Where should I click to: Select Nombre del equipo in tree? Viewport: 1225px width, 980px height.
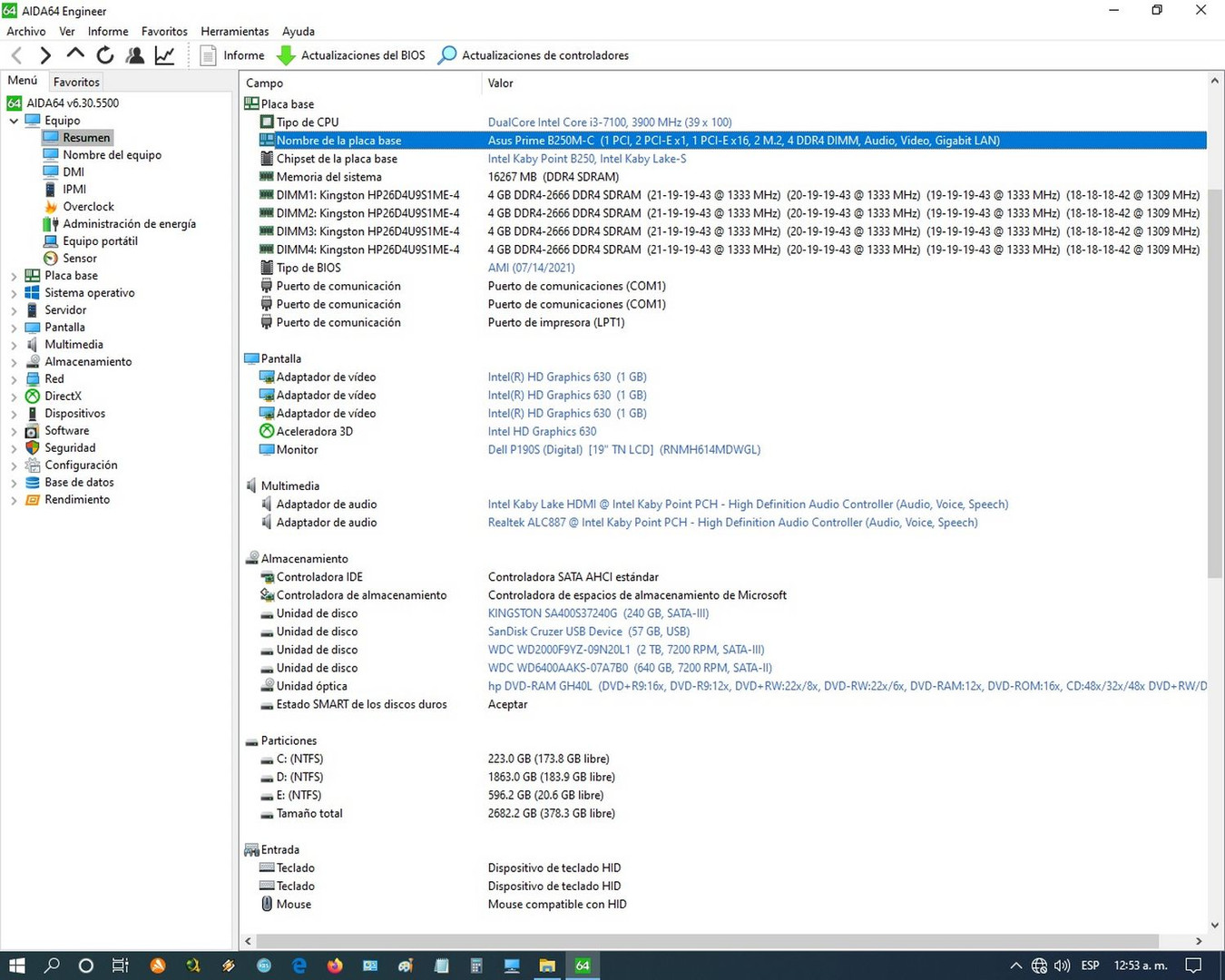tap(112, 155)
